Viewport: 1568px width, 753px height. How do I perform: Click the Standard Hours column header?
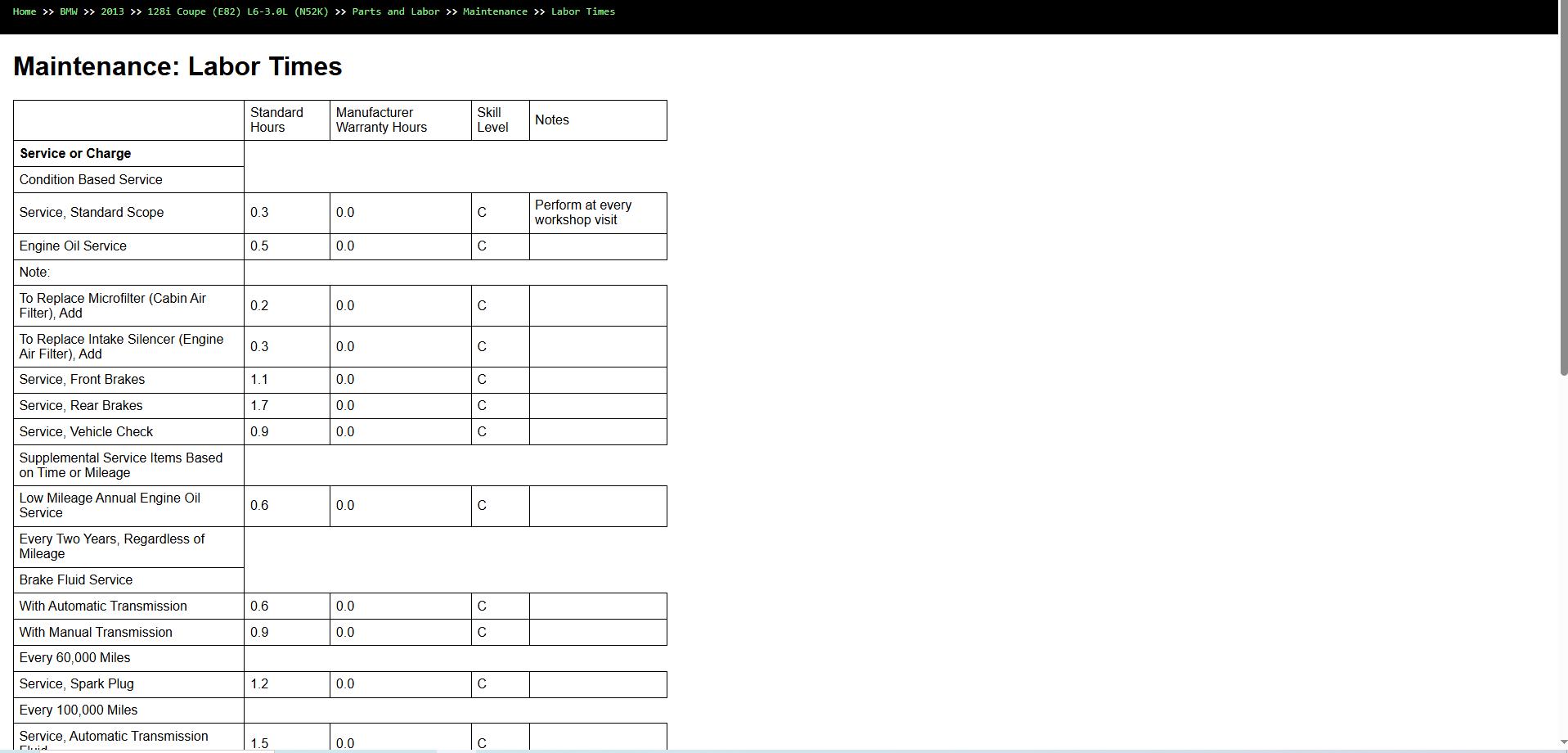287,120
